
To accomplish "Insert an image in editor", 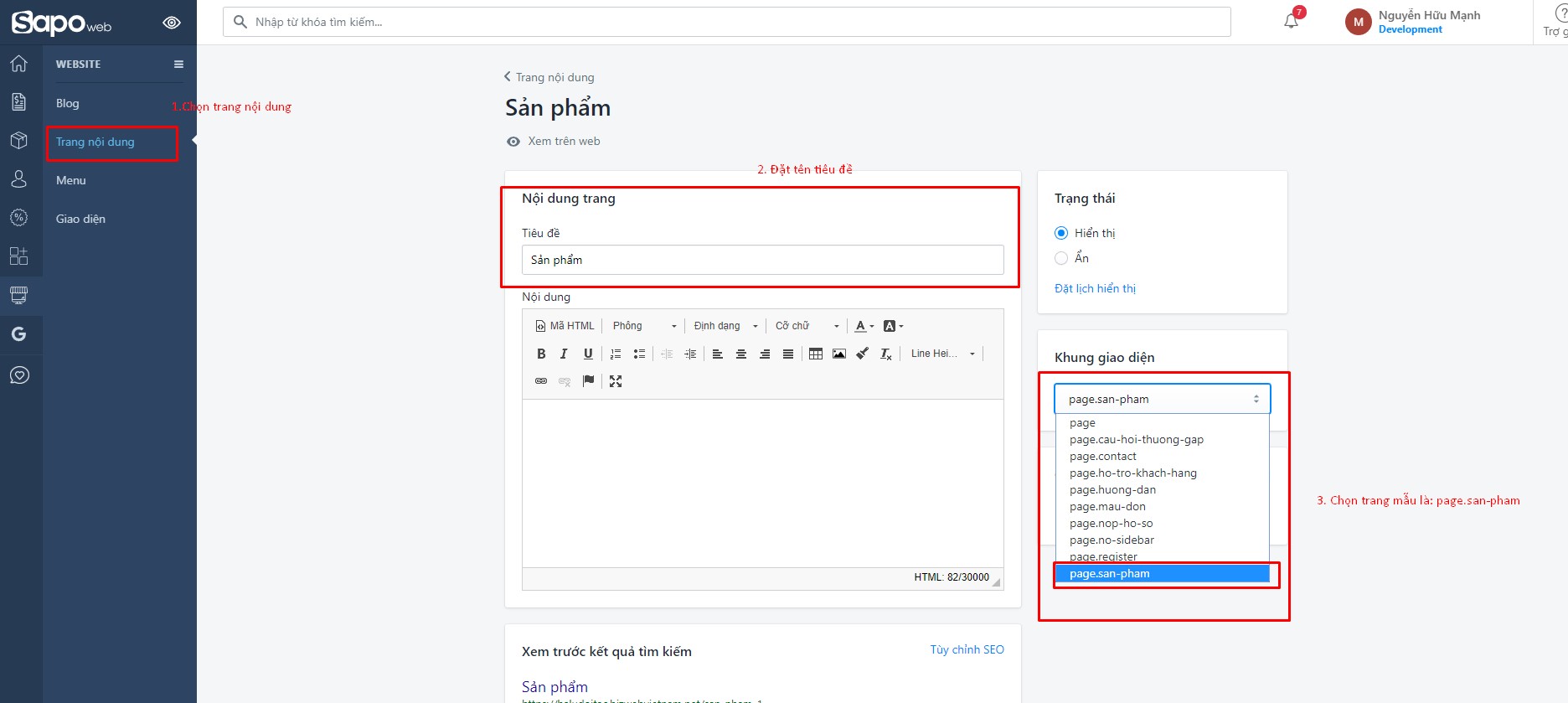I will (839, 354).
